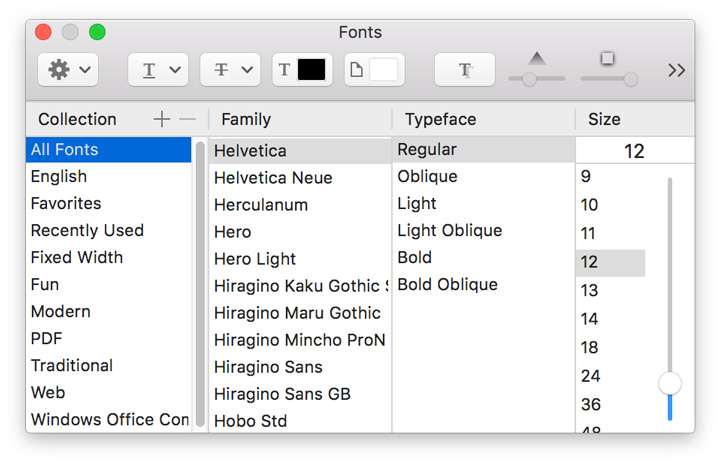Add a new collection with plus button

point(162,119)
